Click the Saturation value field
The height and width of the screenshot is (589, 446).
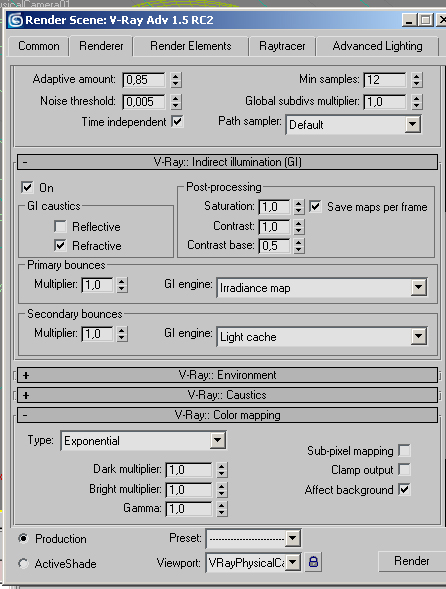(x=274, y=207)
